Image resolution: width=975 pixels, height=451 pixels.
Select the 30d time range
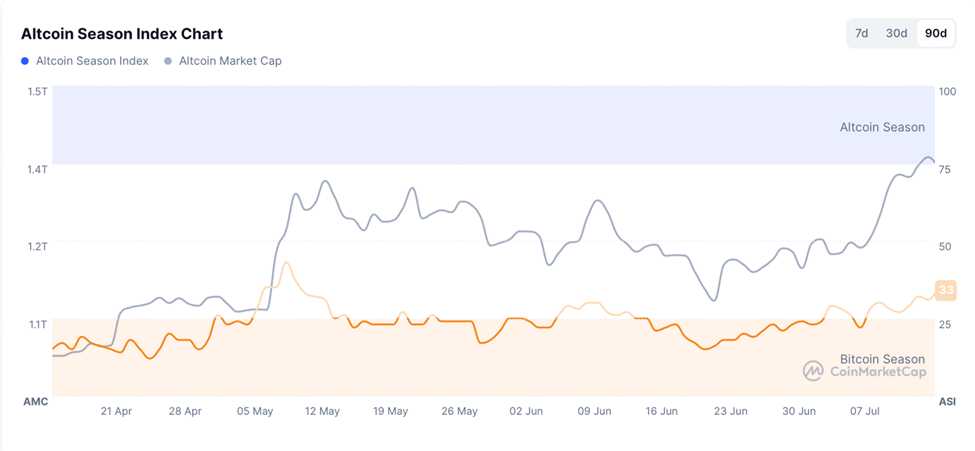(x=897, y=33)
